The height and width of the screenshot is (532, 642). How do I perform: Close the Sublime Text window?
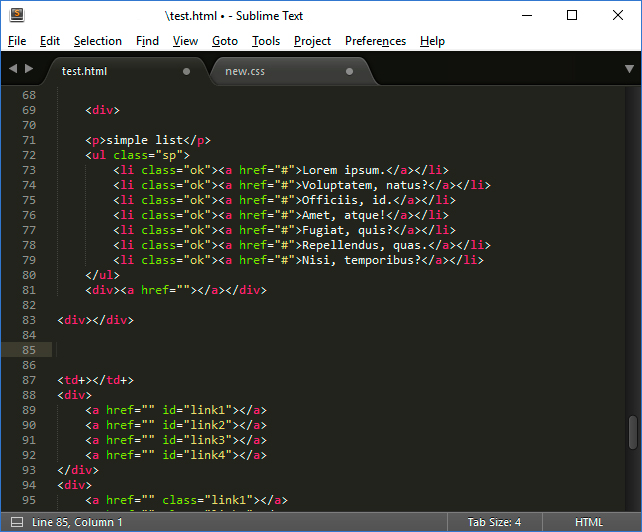click(618, 16)
